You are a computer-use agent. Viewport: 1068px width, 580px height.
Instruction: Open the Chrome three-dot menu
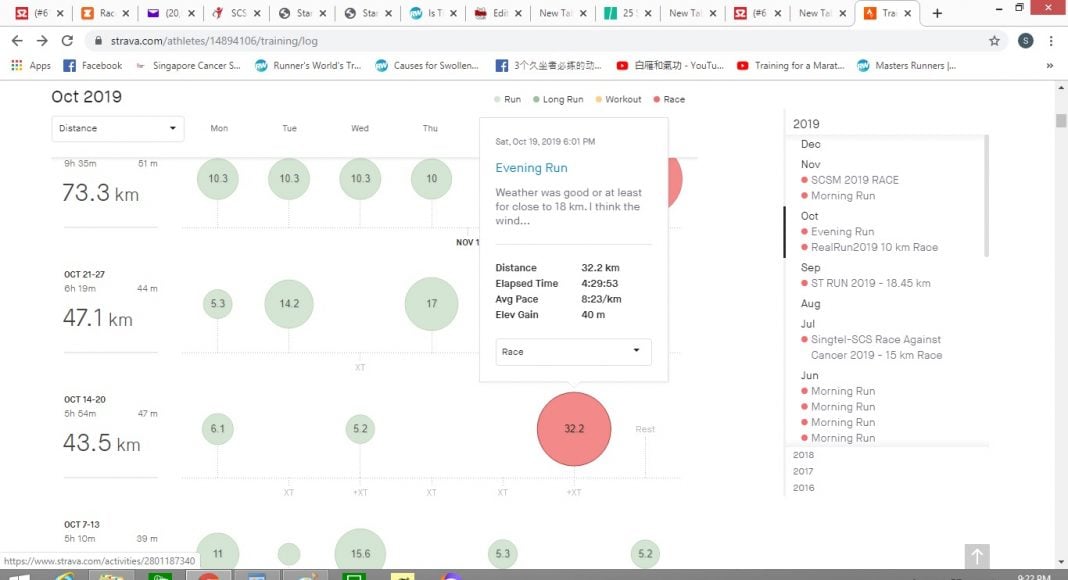(x=1051, y=41)
